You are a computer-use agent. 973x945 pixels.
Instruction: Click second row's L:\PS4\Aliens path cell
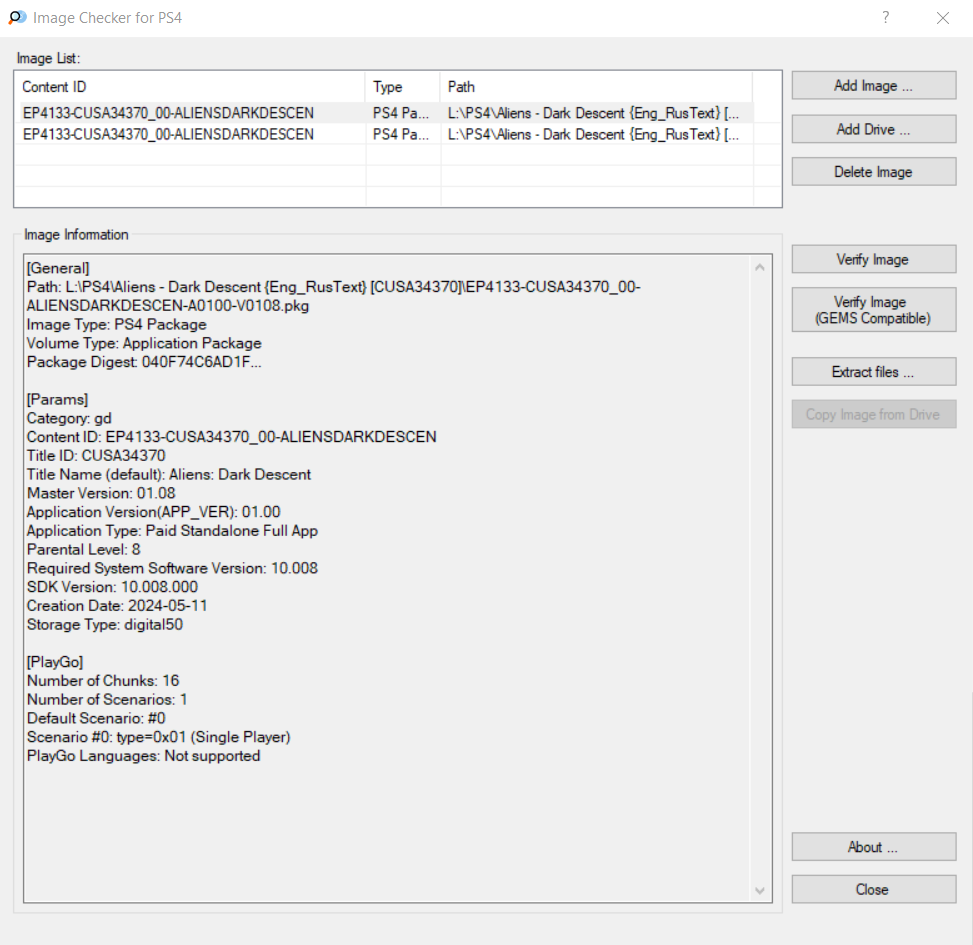pos(593,134)
